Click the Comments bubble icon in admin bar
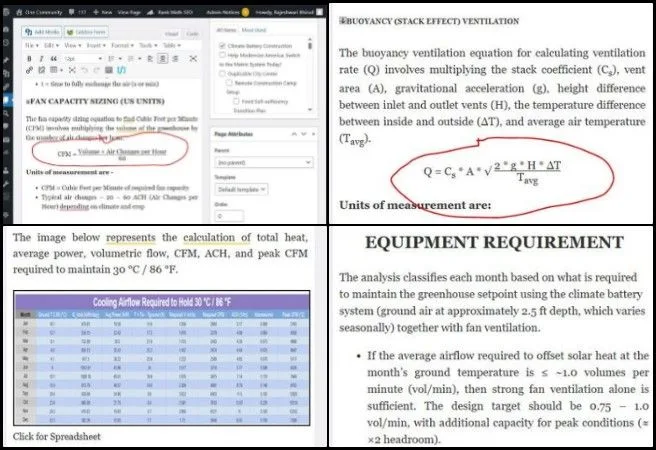This screenshot has width=656, height=450. [72, 12]
